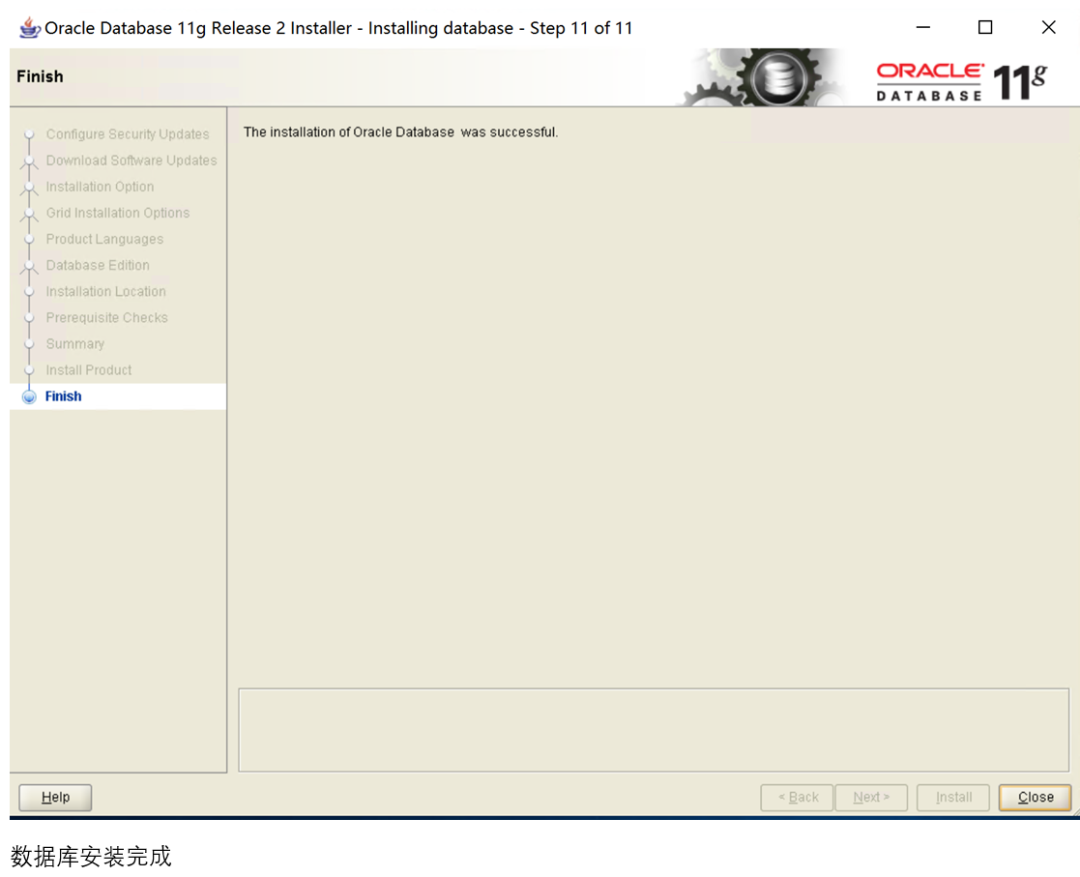The width and height of the screenshot is (1080, 877).
Task: Click the Chinese caption below the window
Action: (91, 856)
